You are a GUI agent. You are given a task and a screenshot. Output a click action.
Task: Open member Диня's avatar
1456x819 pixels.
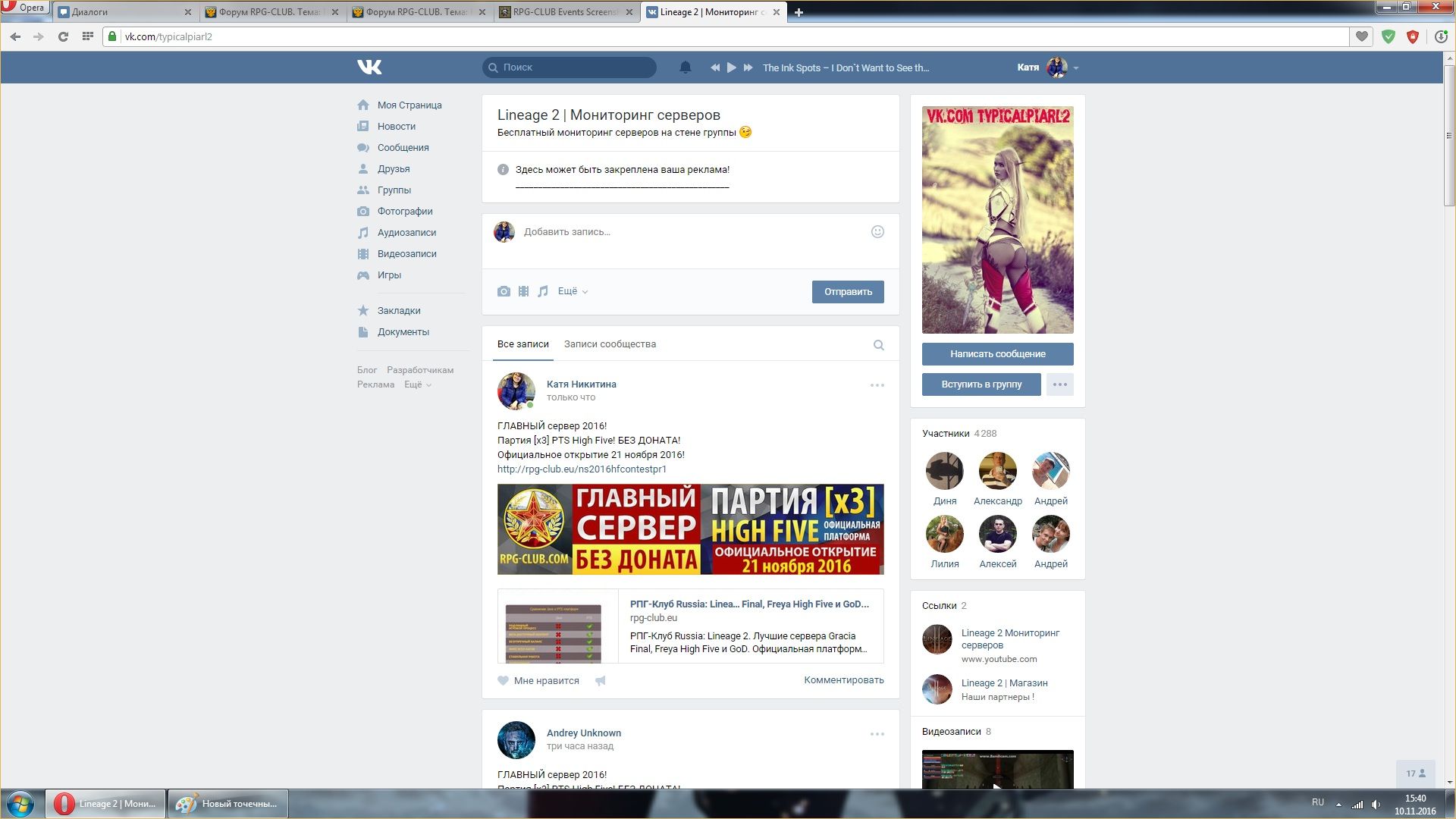(x=945, y=471)
